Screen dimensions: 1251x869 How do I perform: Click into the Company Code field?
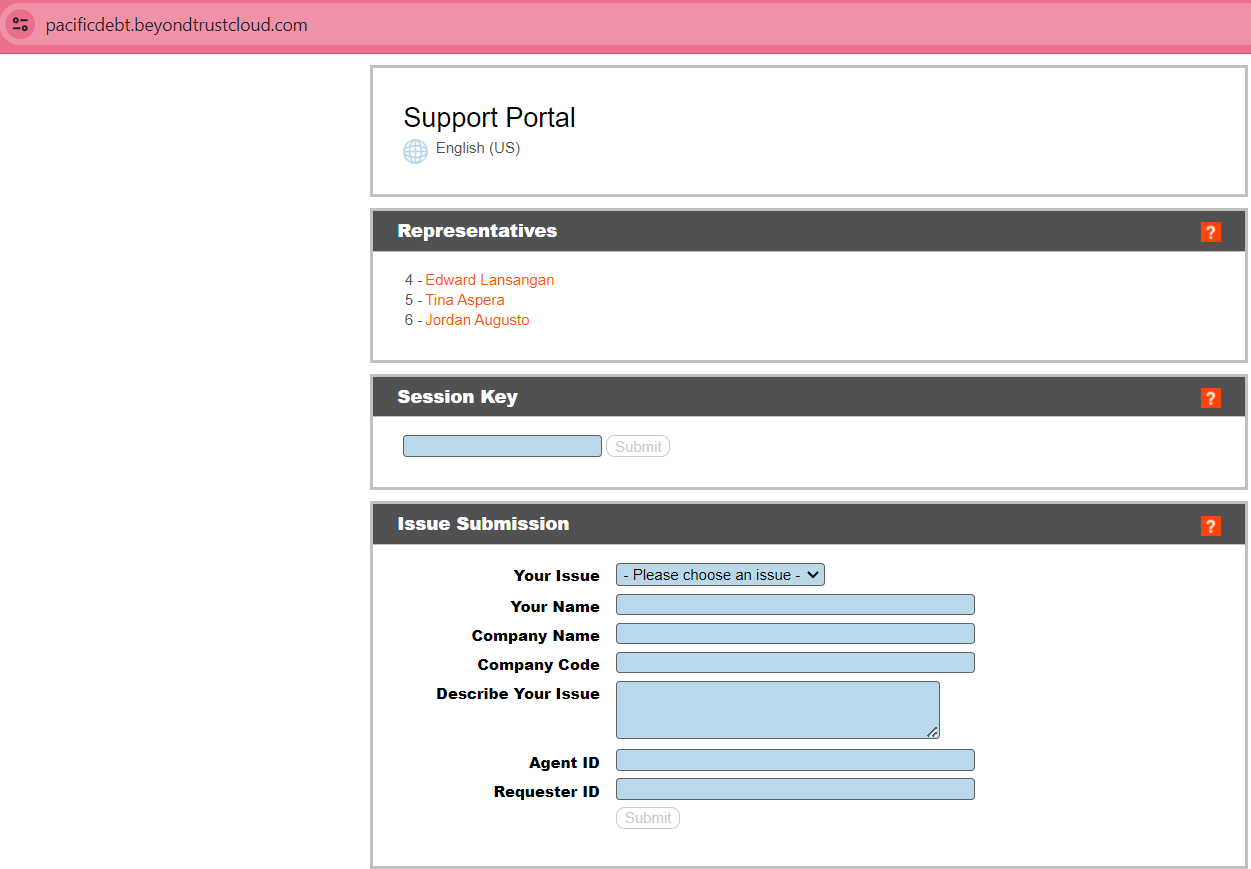click(795, 663)
